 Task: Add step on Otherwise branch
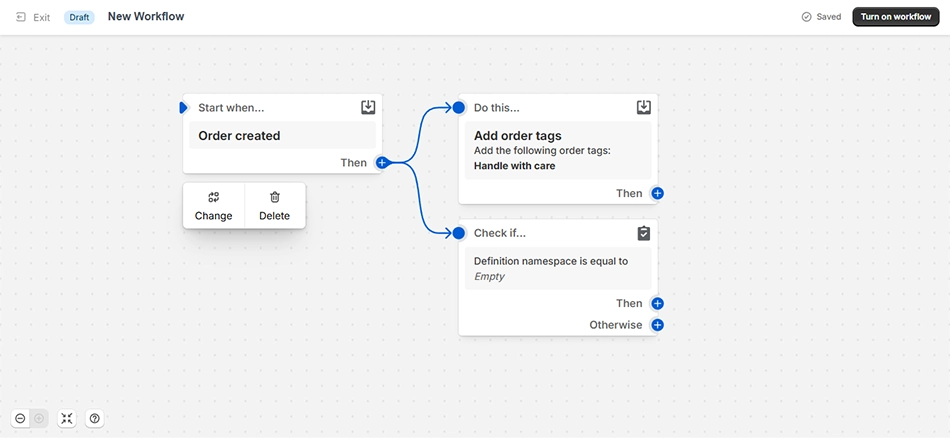657,325
